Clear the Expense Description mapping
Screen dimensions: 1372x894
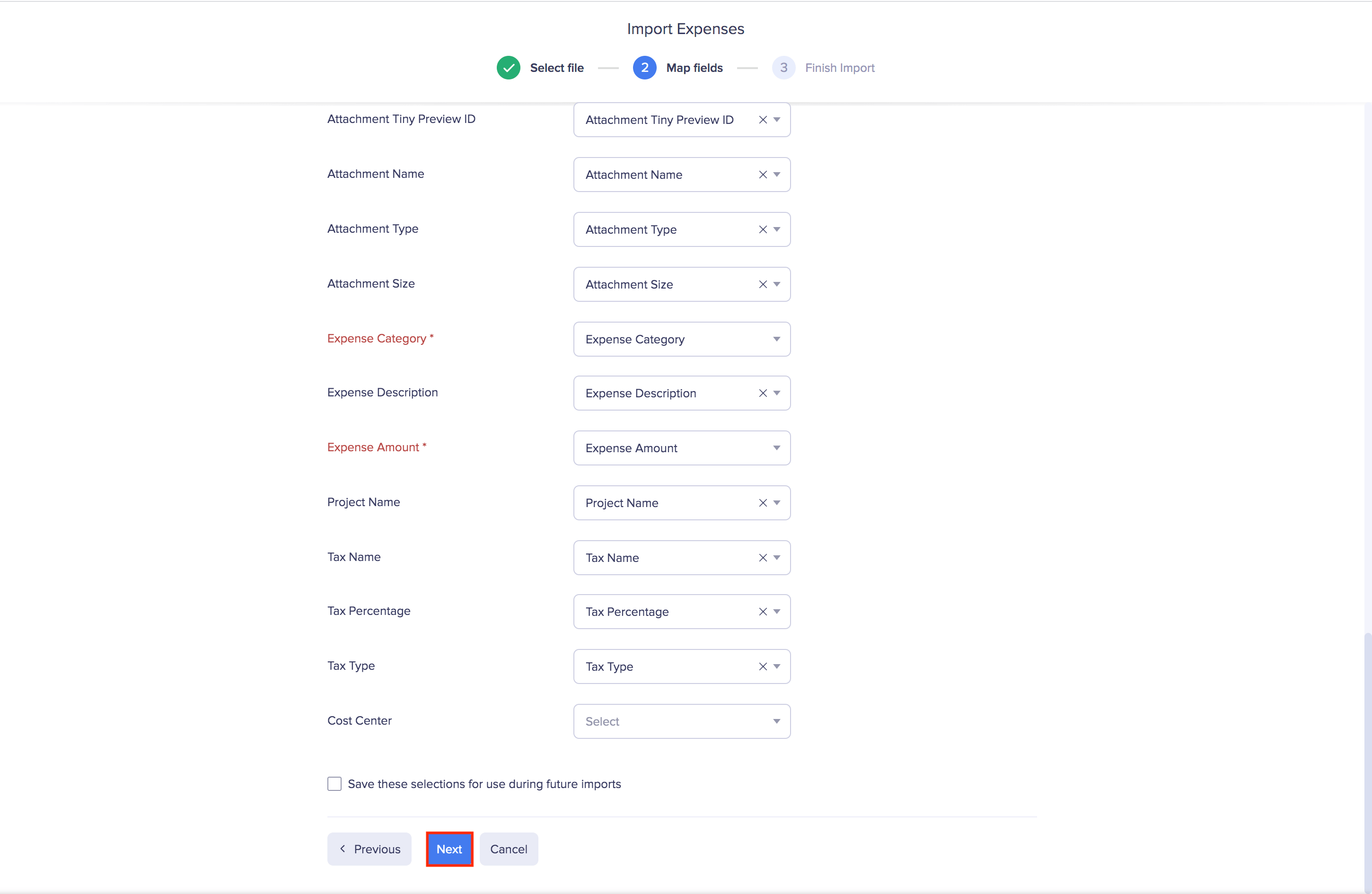[x=762, y=393]
